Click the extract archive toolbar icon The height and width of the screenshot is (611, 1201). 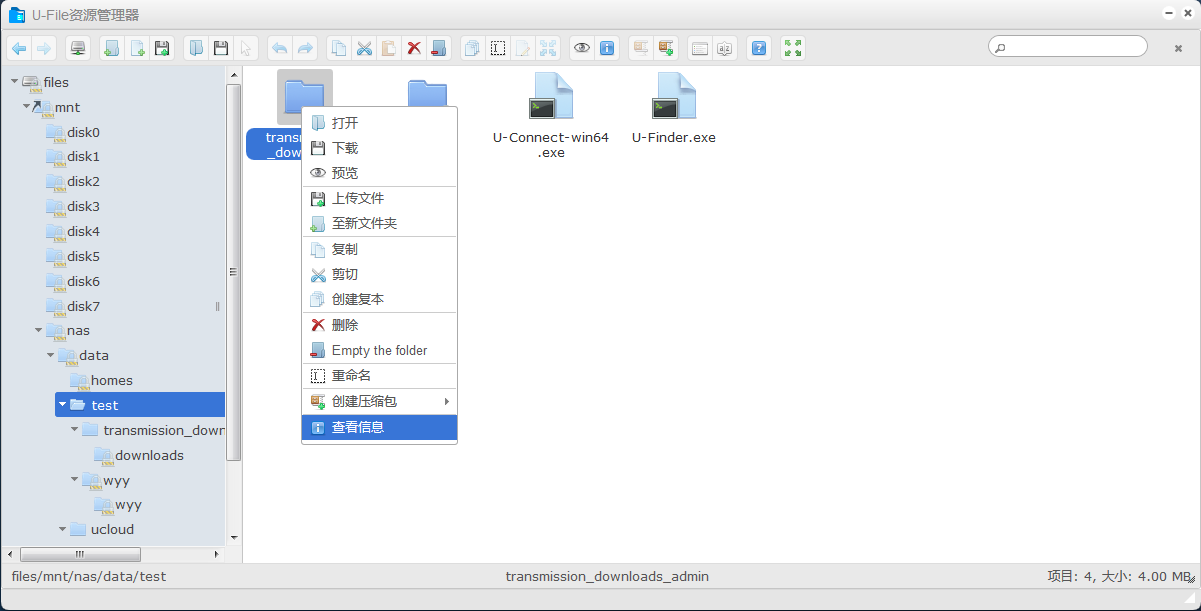tap(641, 48)
